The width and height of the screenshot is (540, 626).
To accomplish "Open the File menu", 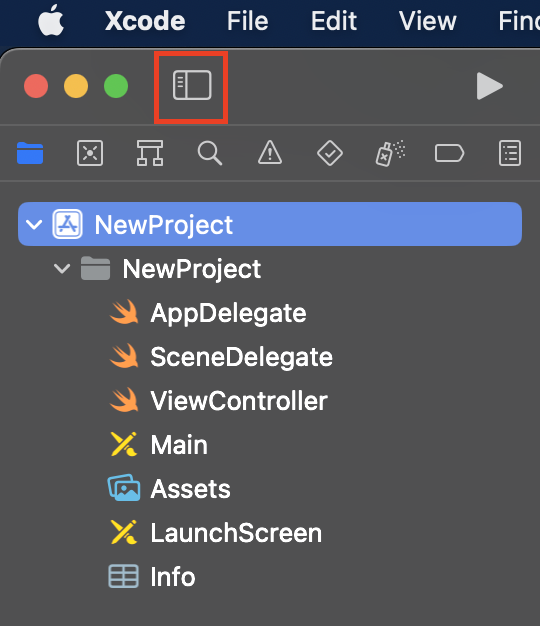I will click(x=248, y=21).
